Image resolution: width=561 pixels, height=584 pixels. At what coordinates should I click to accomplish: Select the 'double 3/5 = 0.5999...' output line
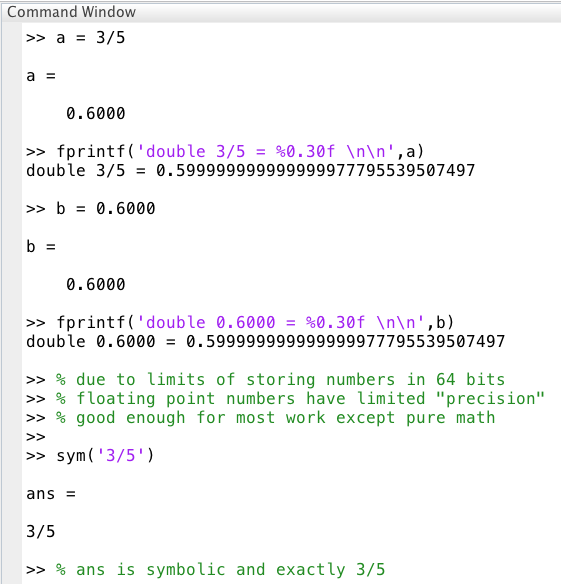[x=251, y=171]
